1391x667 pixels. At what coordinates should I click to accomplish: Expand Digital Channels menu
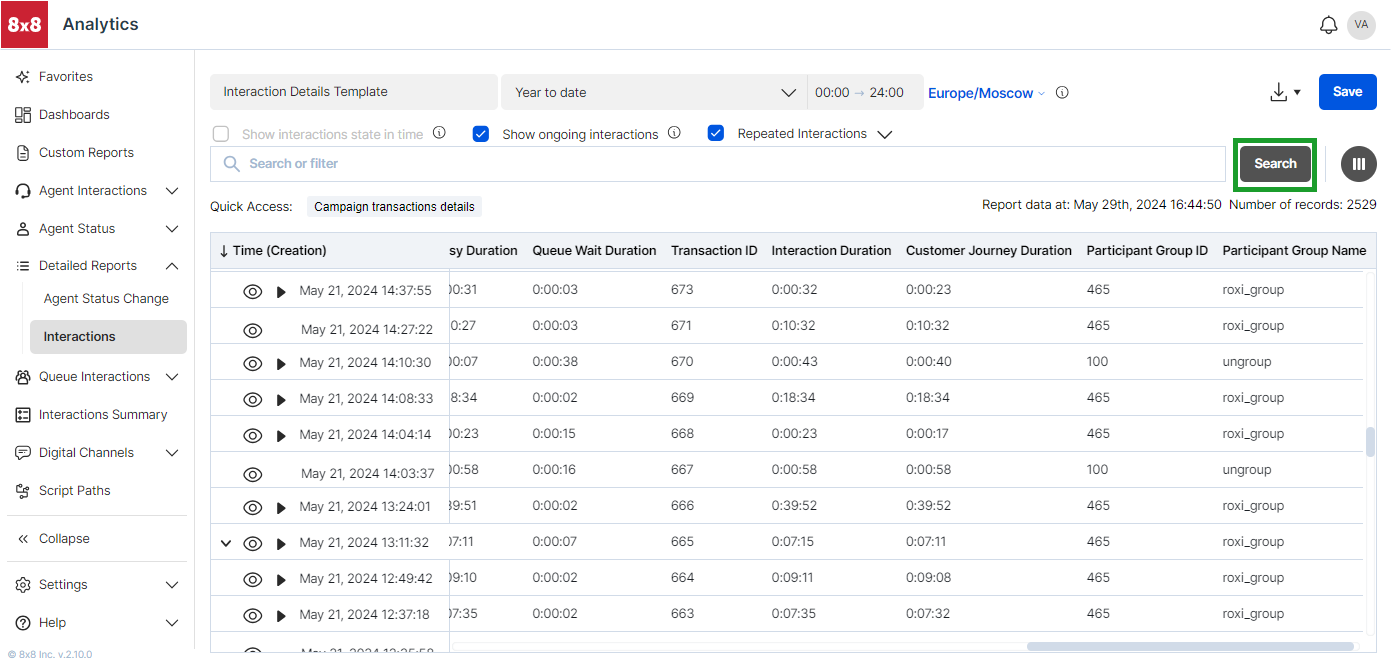[172, 453]
